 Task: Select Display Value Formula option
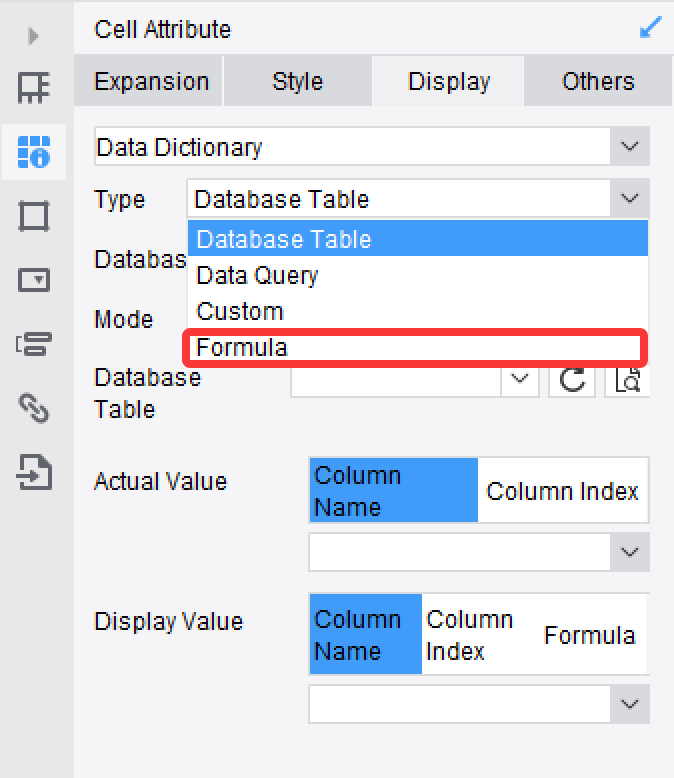[x=591, y=634]
